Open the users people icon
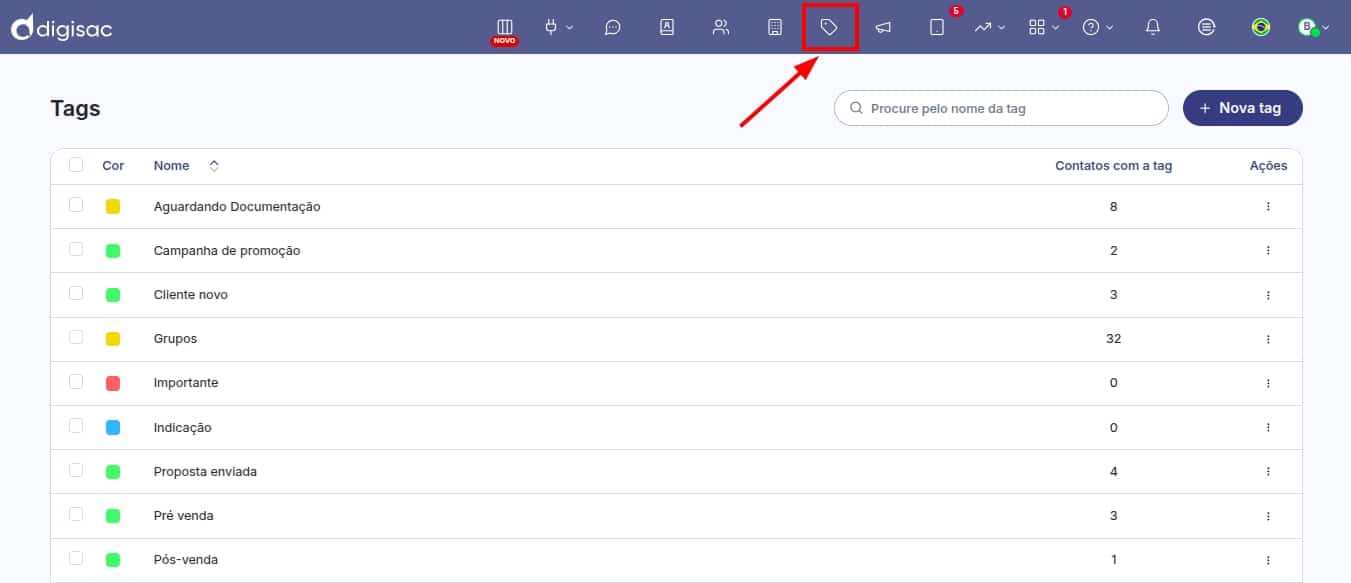The image size is (1351, 583). pos(721,28)
